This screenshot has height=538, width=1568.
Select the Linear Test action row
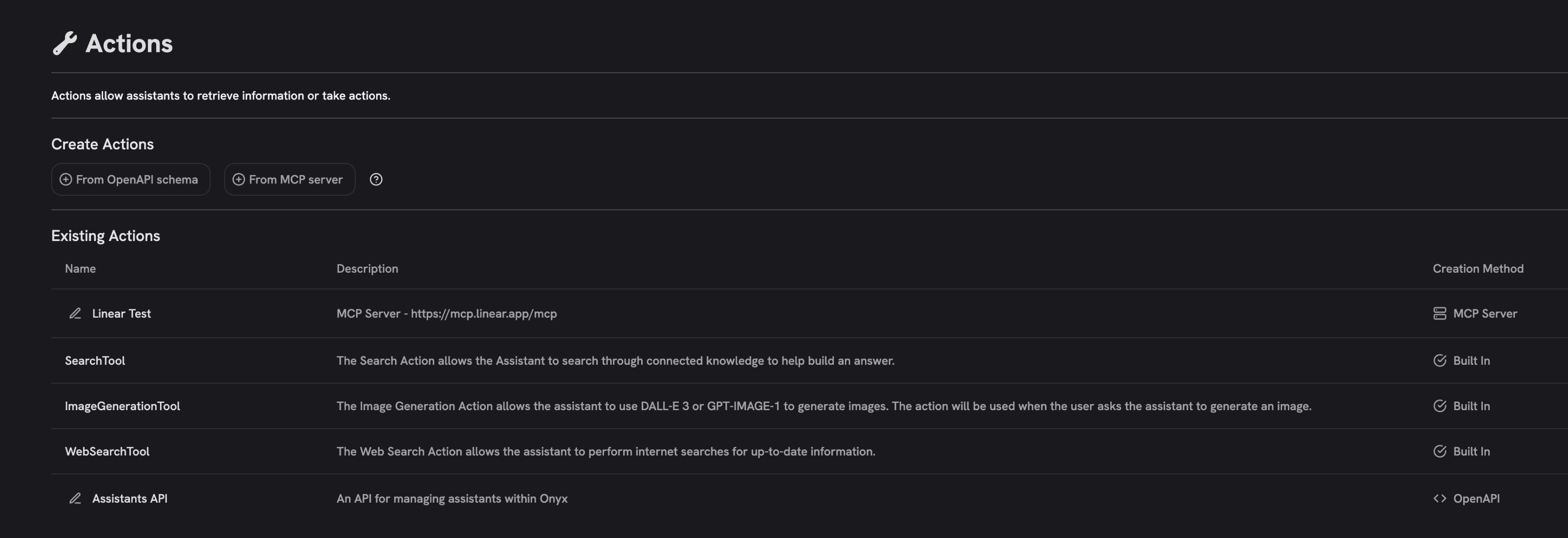(121, 313)
